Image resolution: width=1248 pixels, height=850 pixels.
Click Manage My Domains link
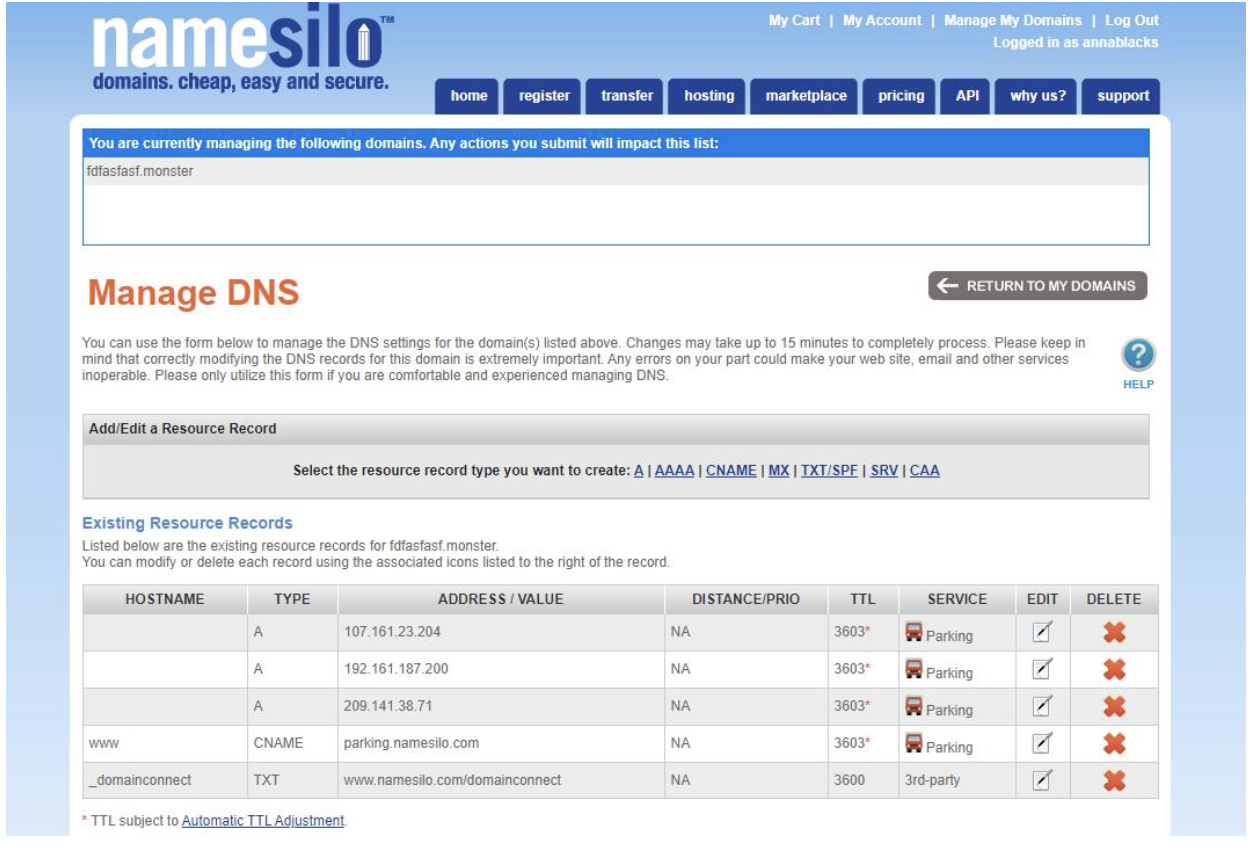pyautogui.click(x=1013, y=20)
